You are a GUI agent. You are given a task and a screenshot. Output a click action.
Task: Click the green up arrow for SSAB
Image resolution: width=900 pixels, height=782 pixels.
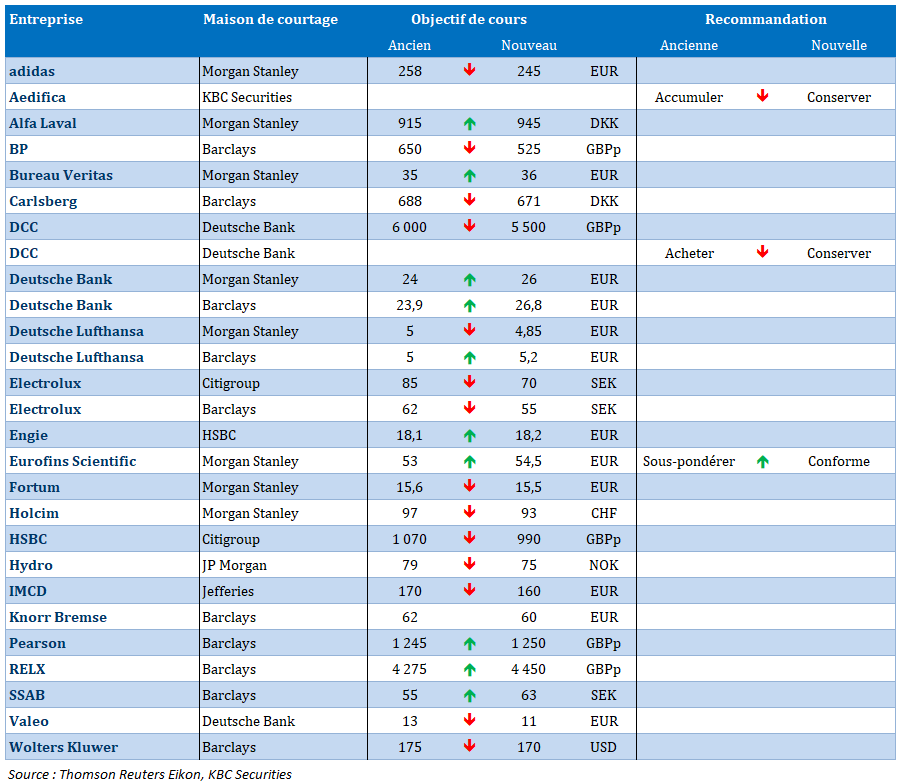click(469, 696)
